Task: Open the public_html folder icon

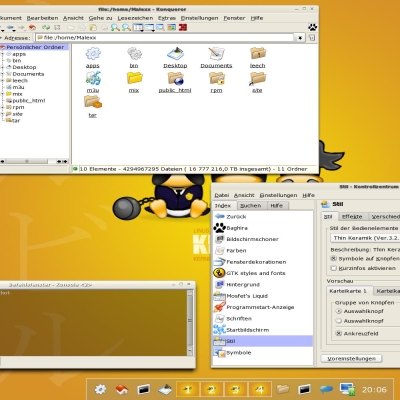Action: pos(175,79)
